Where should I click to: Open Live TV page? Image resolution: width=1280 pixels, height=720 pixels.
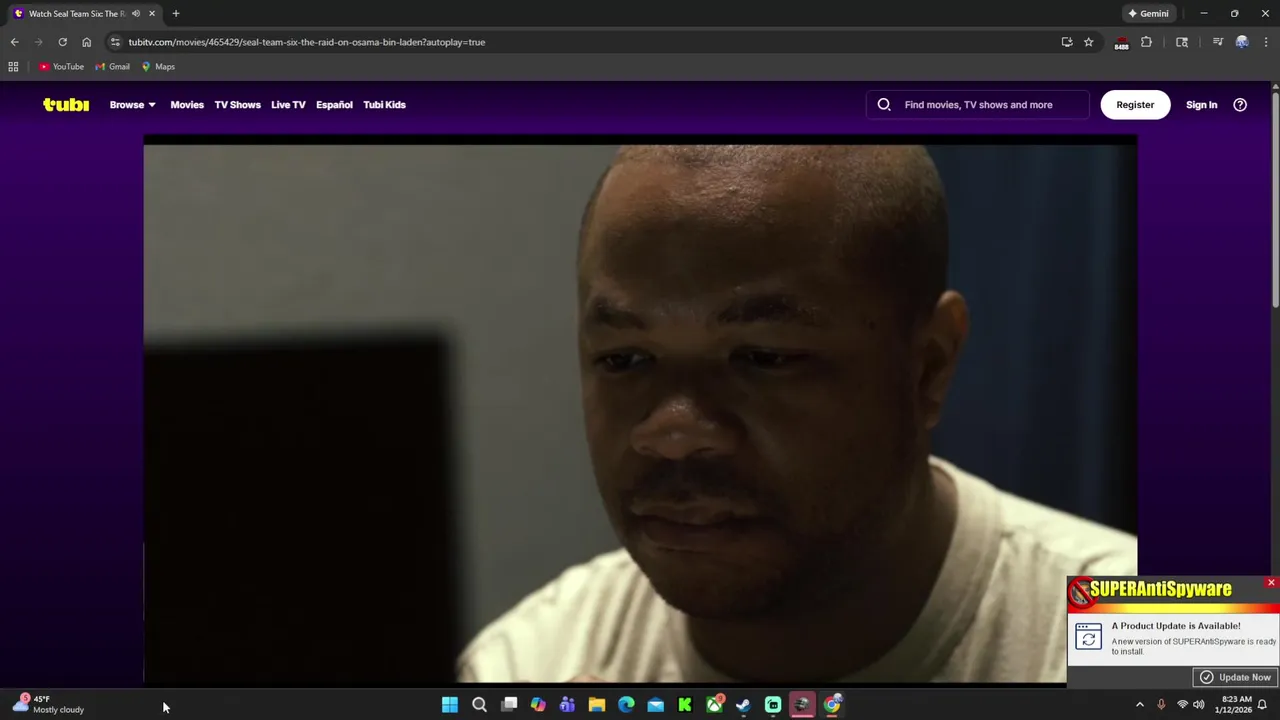[288, 104]
